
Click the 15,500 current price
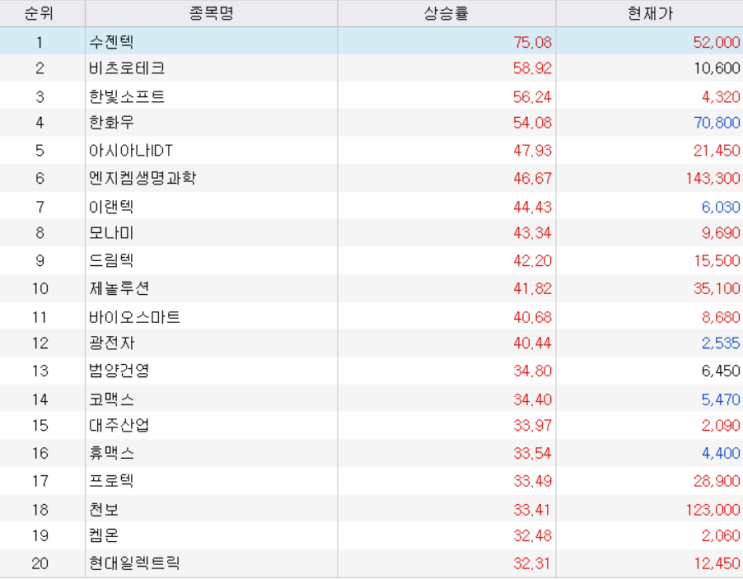[x=717, y=260]
